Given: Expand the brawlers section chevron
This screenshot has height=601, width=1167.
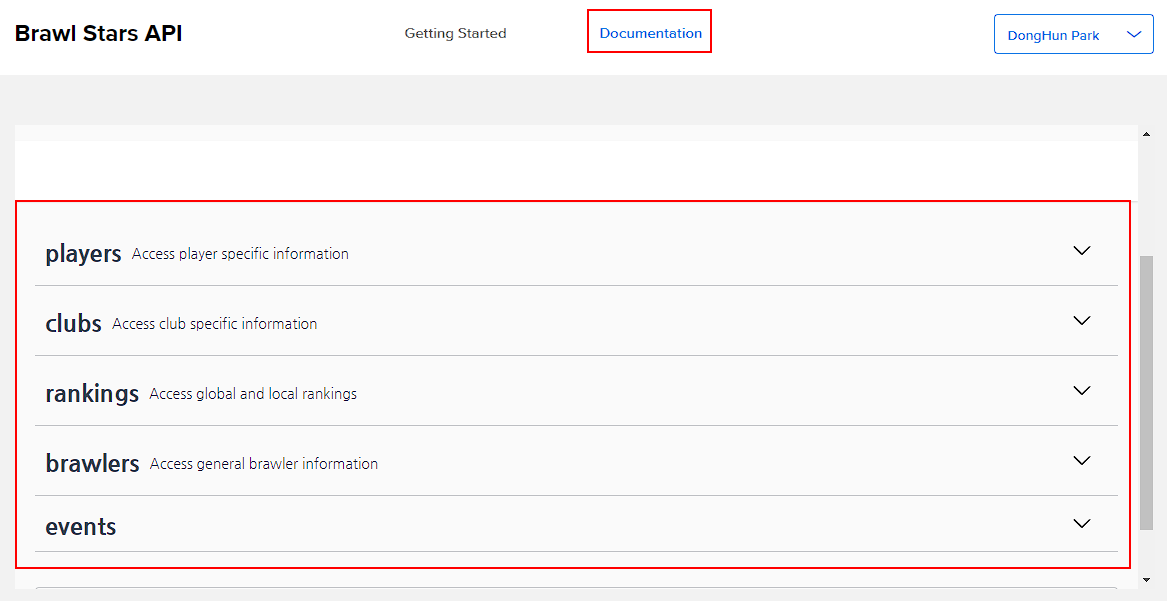Looking at the screenshot, I should pyautogui.click(x=1081, y=461).
